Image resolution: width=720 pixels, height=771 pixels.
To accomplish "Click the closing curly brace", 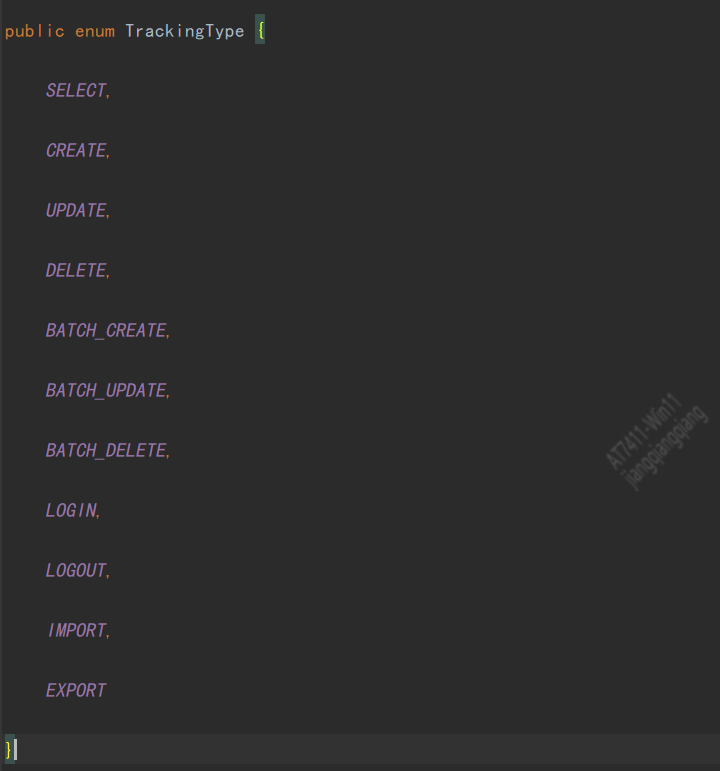I will [8, 749].
